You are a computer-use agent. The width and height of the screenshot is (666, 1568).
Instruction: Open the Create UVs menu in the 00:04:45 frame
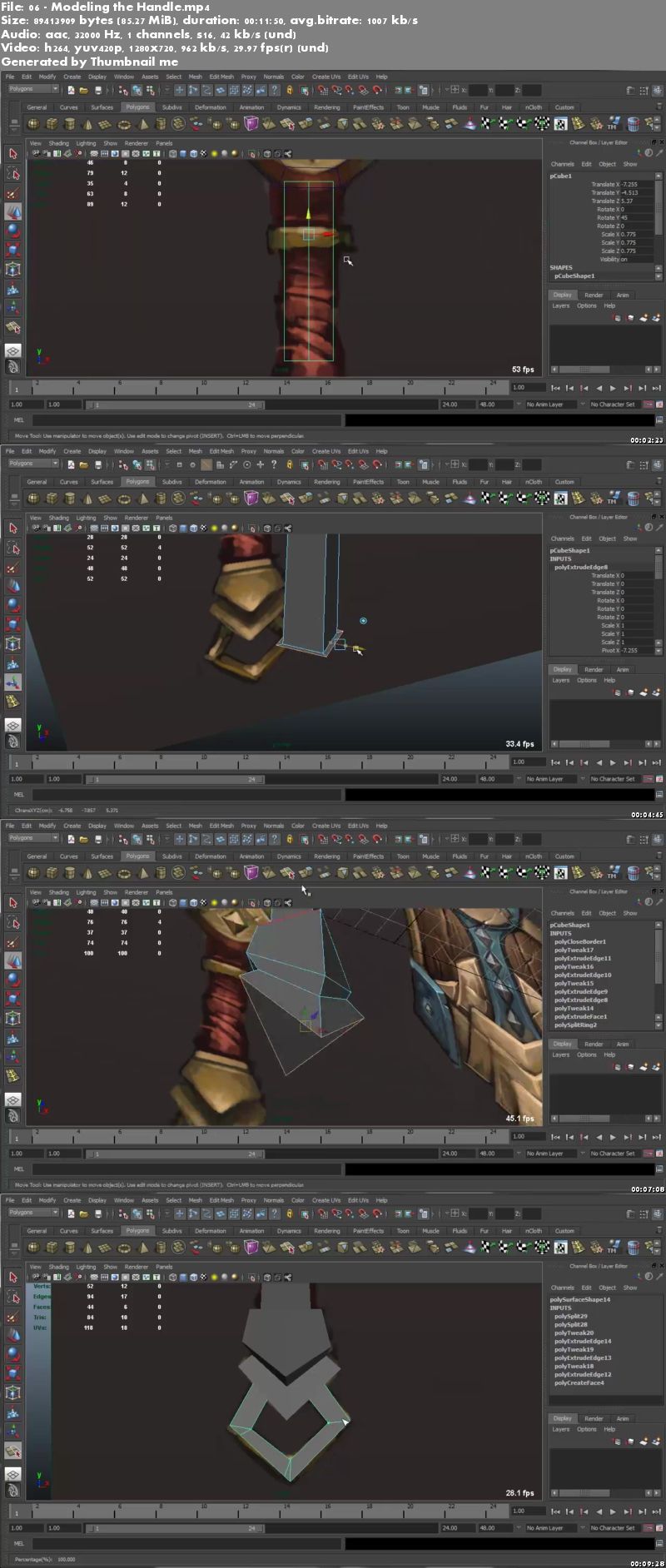[326, 451]
